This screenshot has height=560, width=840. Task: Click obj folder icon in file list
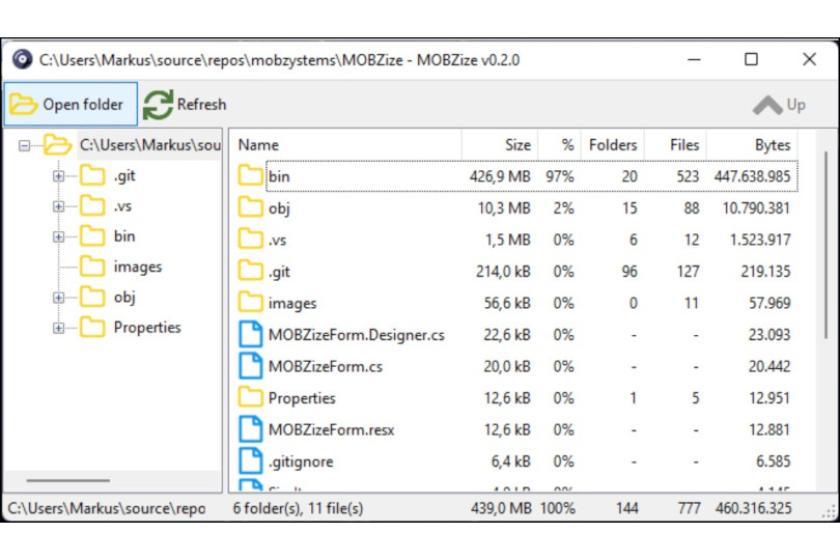coord(250,207)
